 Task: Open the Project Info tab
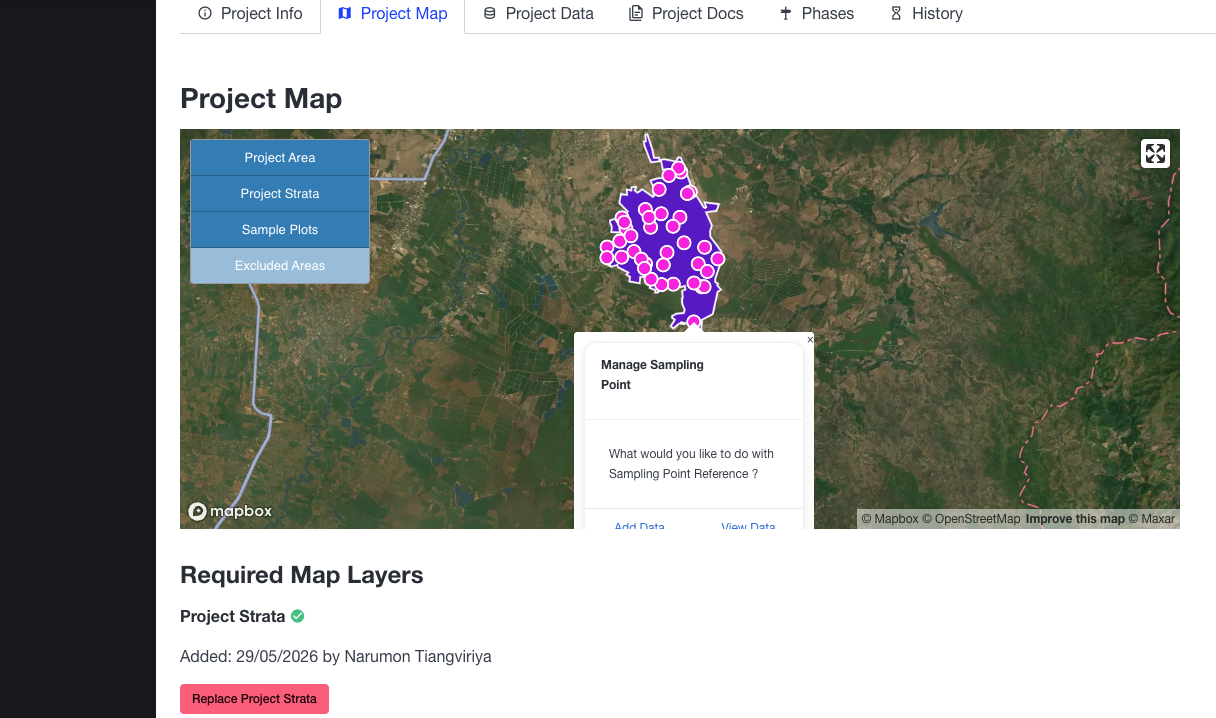(250, 14)
